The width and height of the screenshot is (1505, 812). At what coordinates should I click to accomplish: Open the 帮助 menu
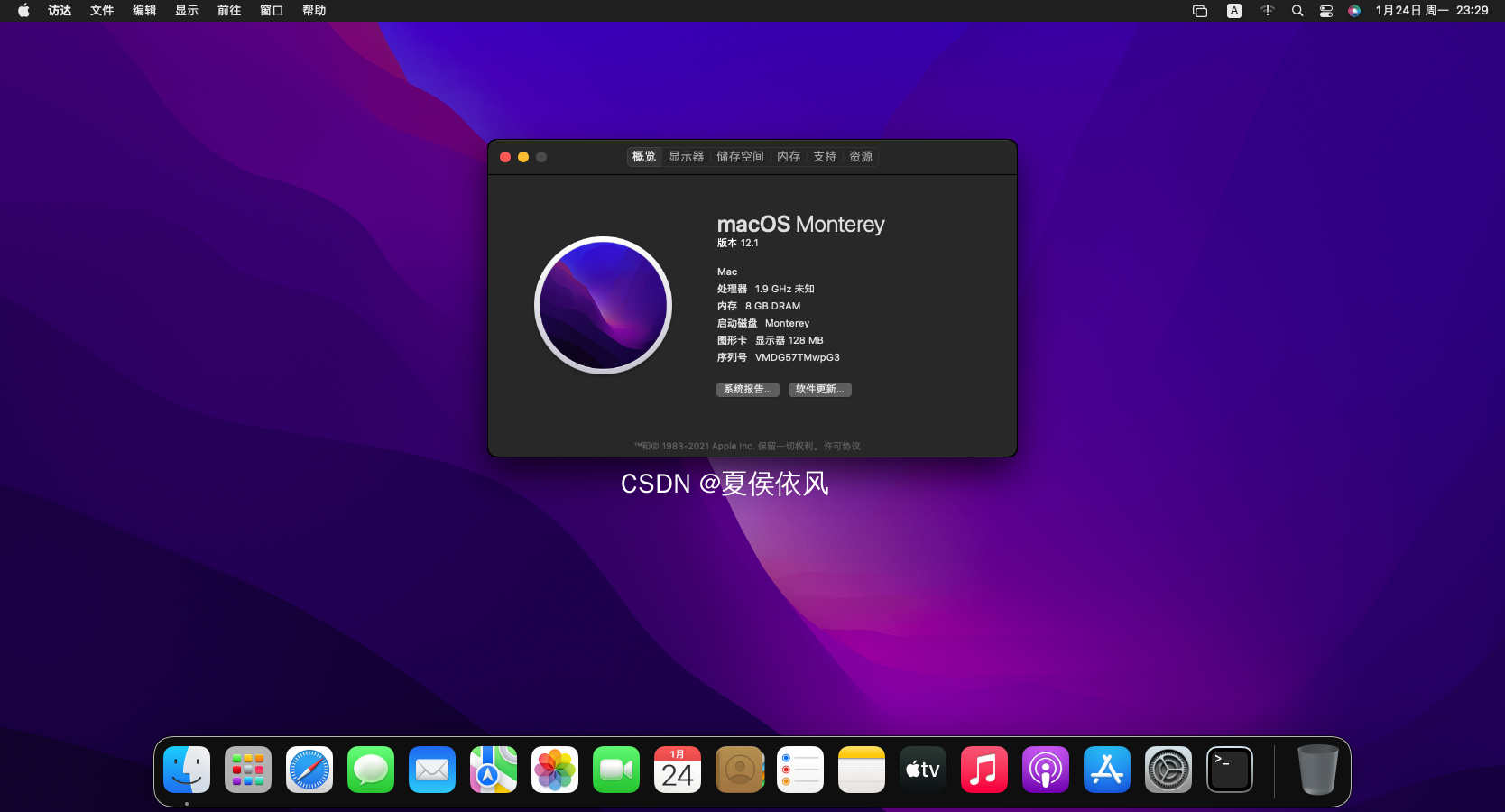pos(314,11)
